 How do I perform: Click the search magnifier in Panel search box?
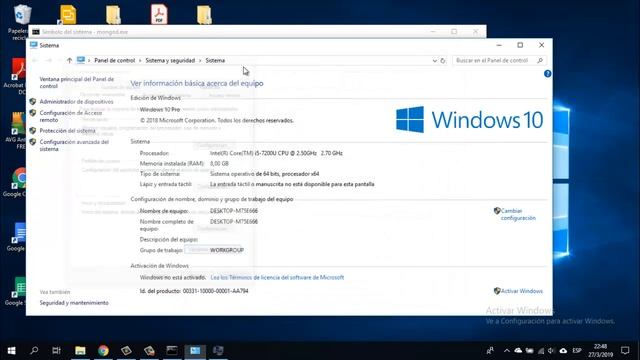pyautogui.click(x=540, y=60)
